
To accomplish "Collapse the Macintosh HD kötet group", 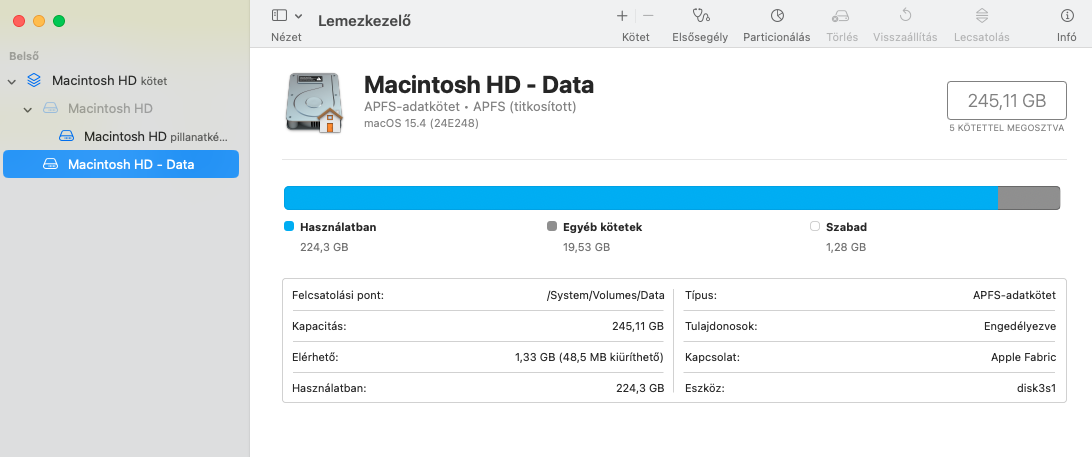I will click(11, 82).
